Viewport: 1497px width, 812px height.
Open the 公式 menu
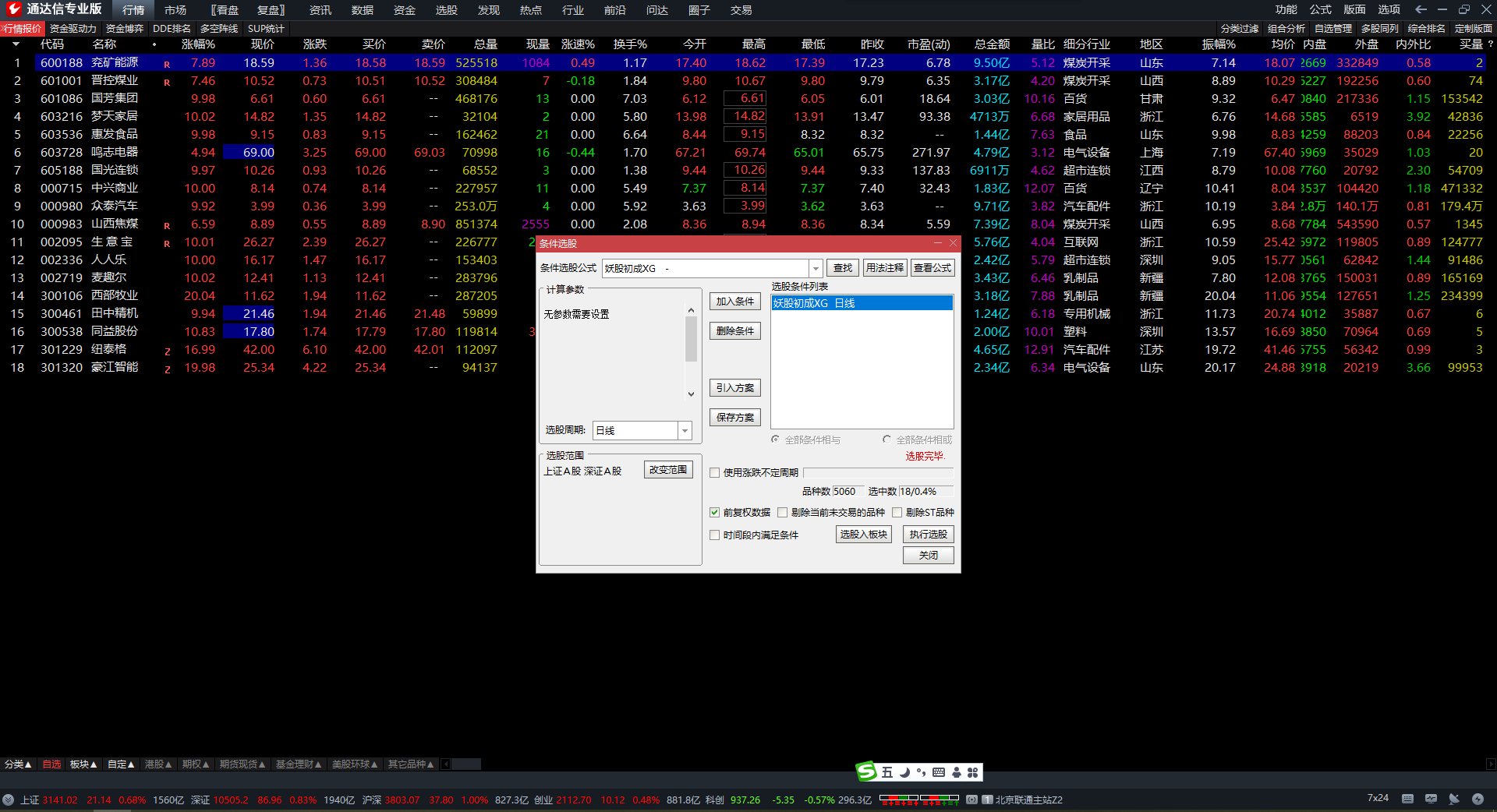pos(1321,9)
